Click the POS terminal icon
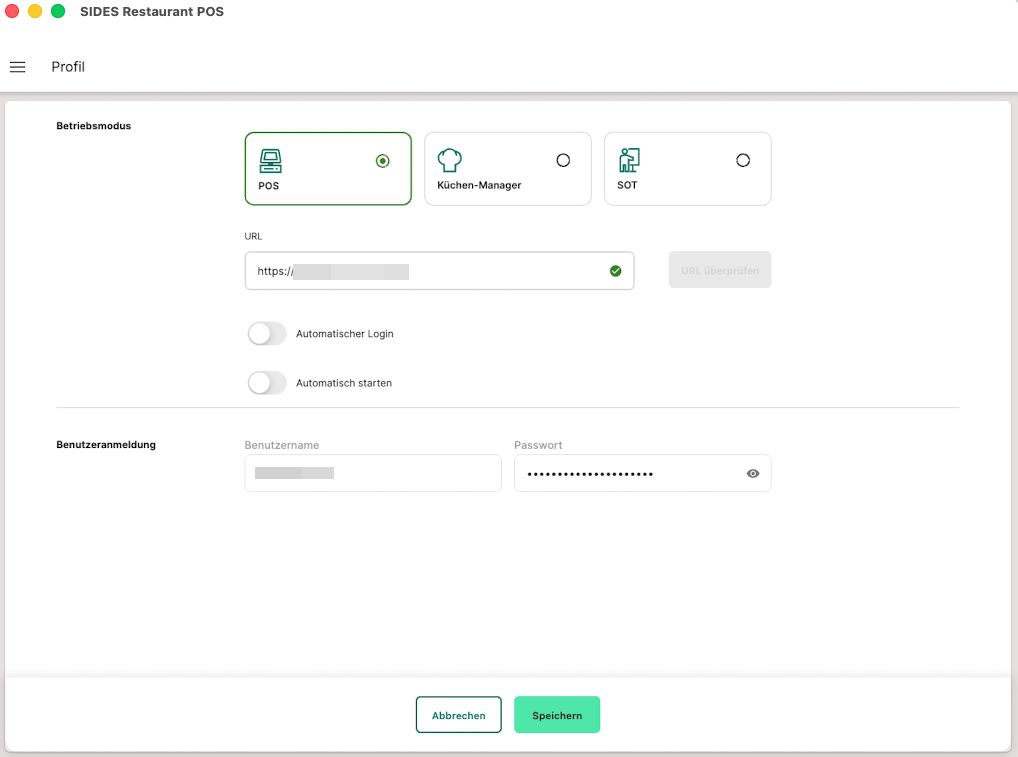Image resolution: width=1018 pixels, height=757 pixels. (x=270, y=160)
